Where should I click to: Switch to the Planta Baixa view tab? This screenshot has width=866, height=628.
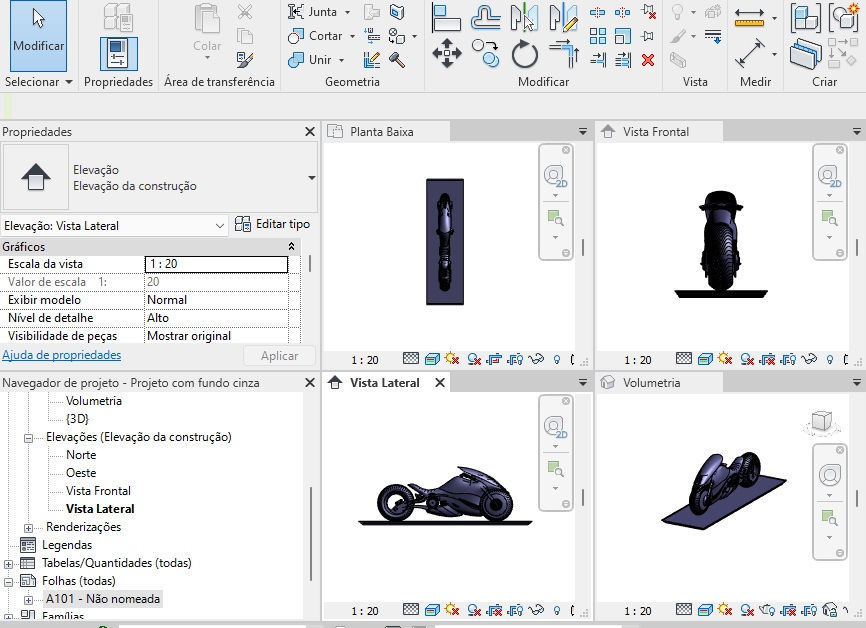[387, 131]
